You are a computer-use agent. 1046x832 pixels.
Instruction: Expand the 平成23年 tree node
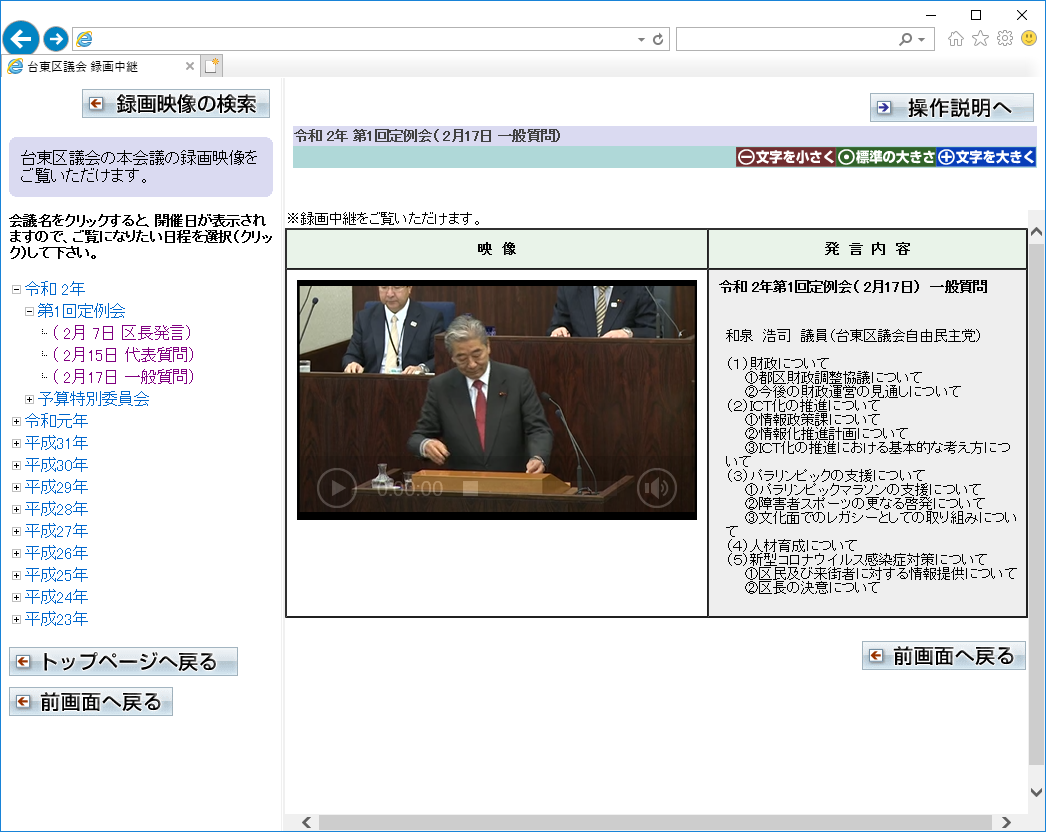click(16, 620)
